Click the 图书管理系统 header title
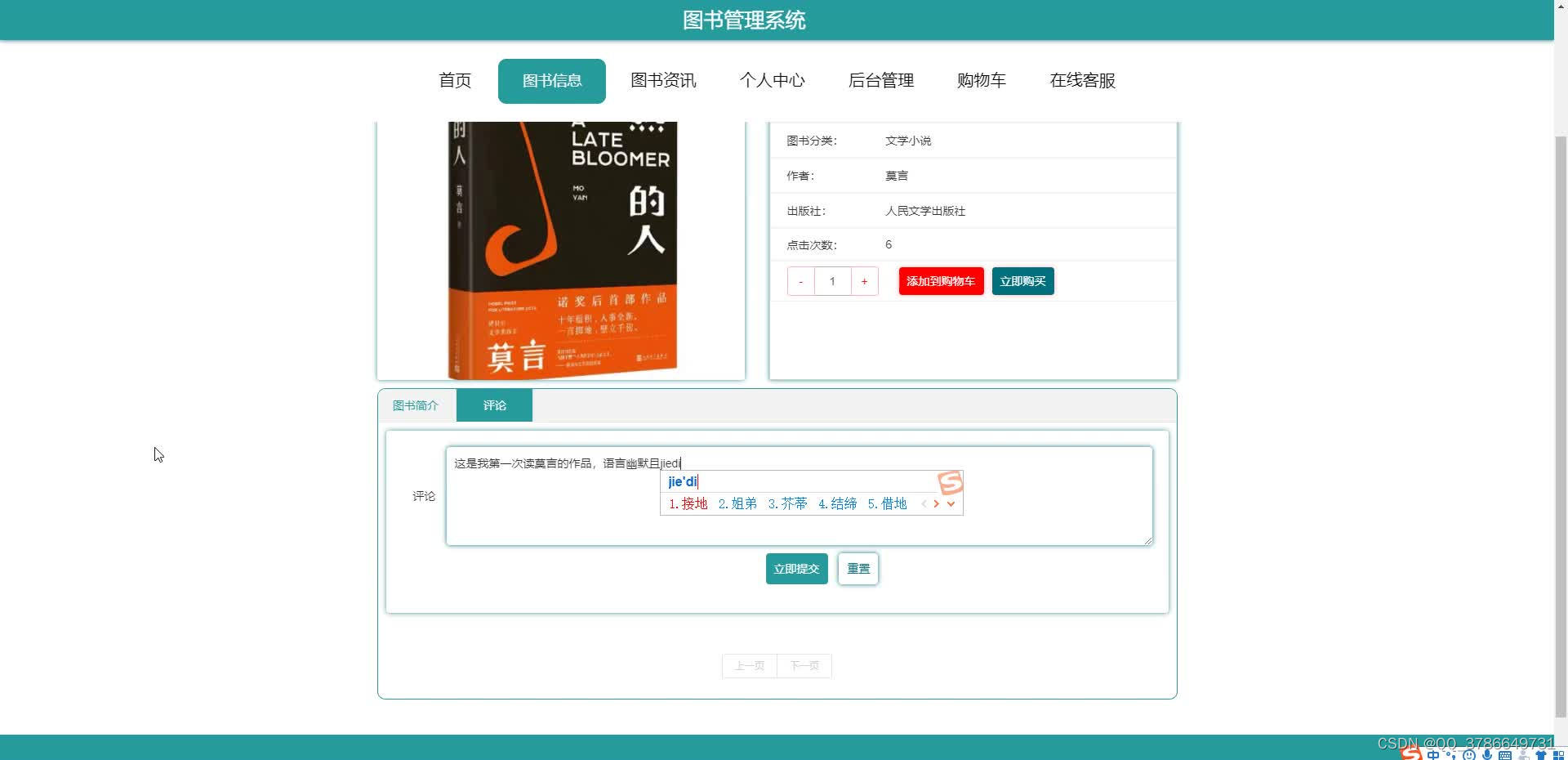 744,20
